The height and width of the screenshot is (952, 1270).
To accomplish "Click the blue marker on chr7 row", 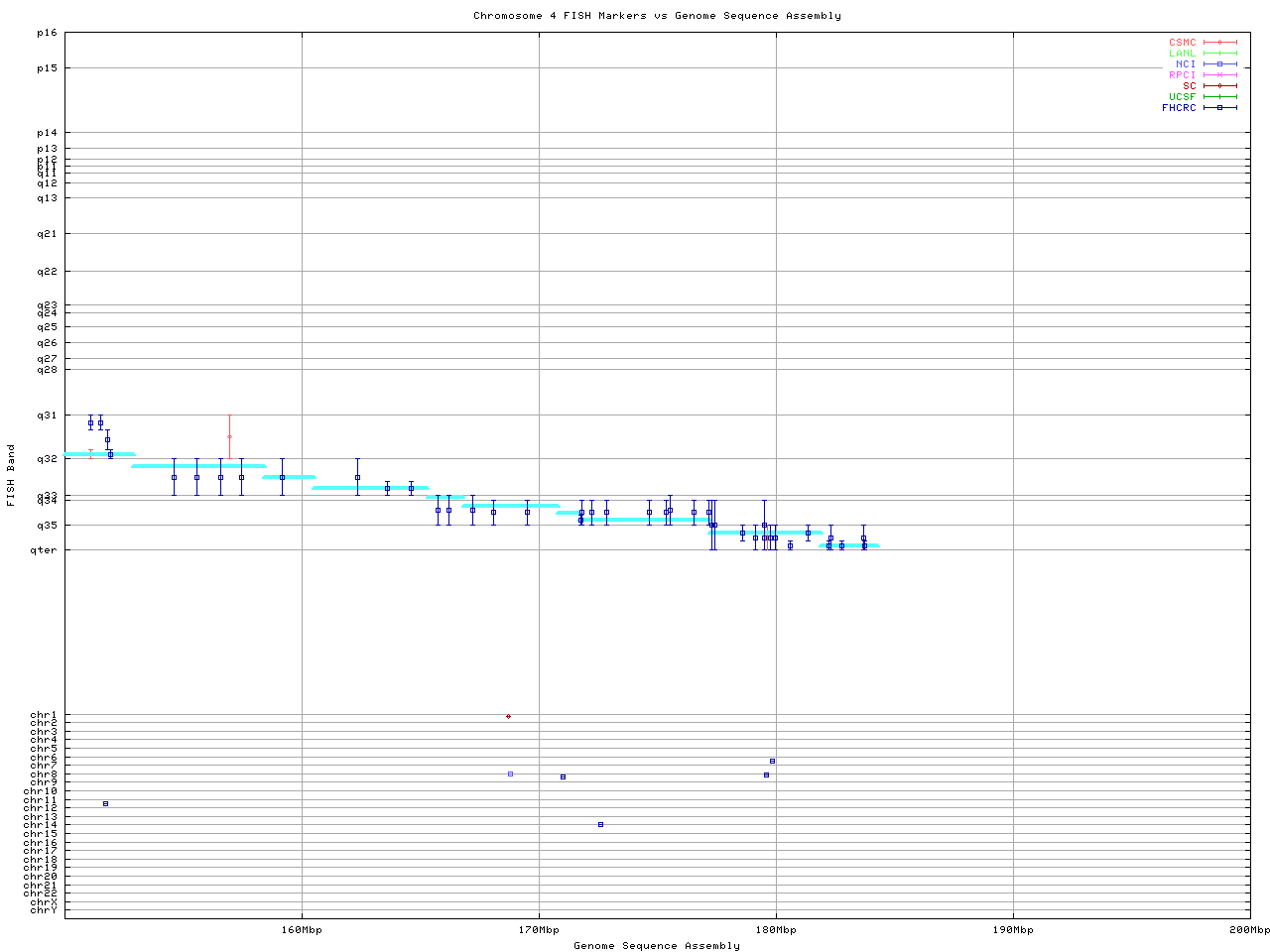I will pyautogui.click(x=772, y=761).
